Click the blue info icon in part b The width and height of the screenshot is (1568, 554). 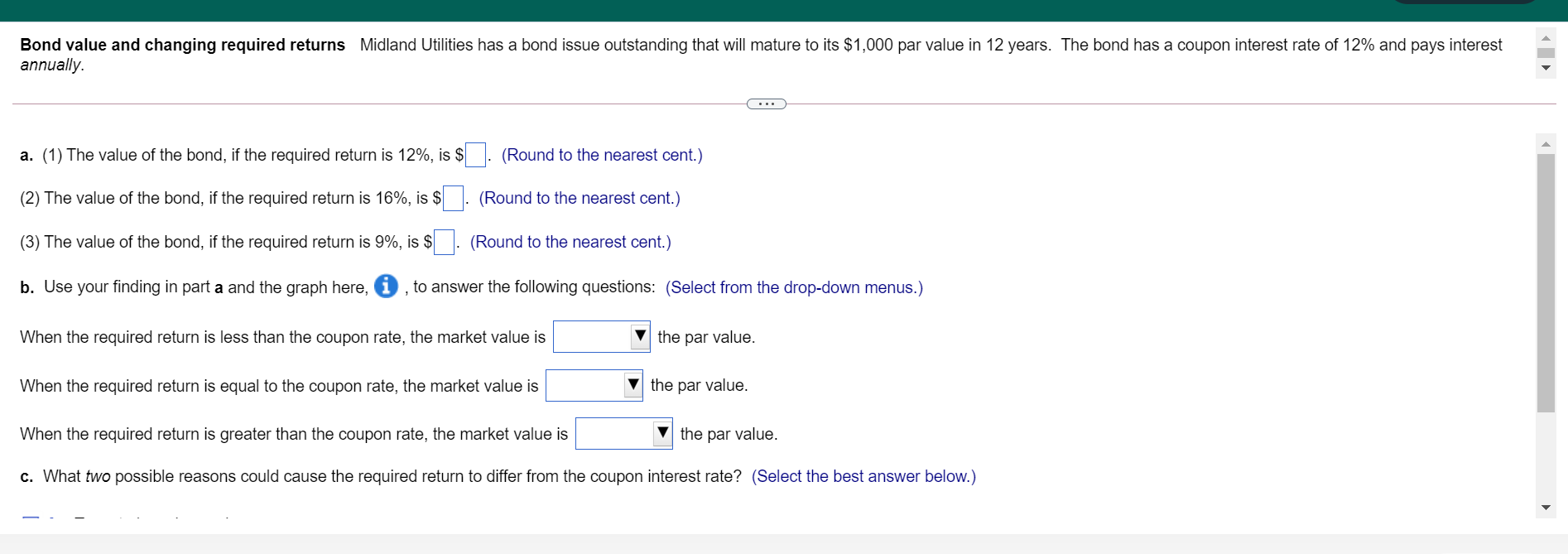pyautogui.click(x=386, y=287)
